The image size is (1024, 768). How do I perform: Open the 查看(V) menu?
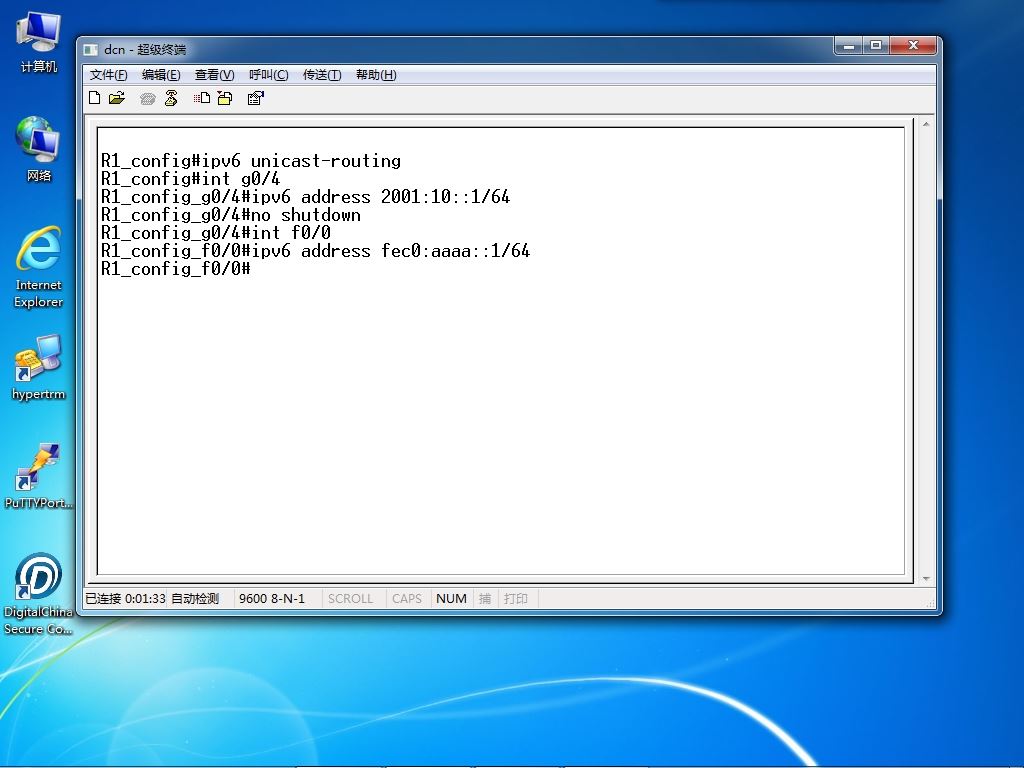pyautogui.click(x=214, y=74)
